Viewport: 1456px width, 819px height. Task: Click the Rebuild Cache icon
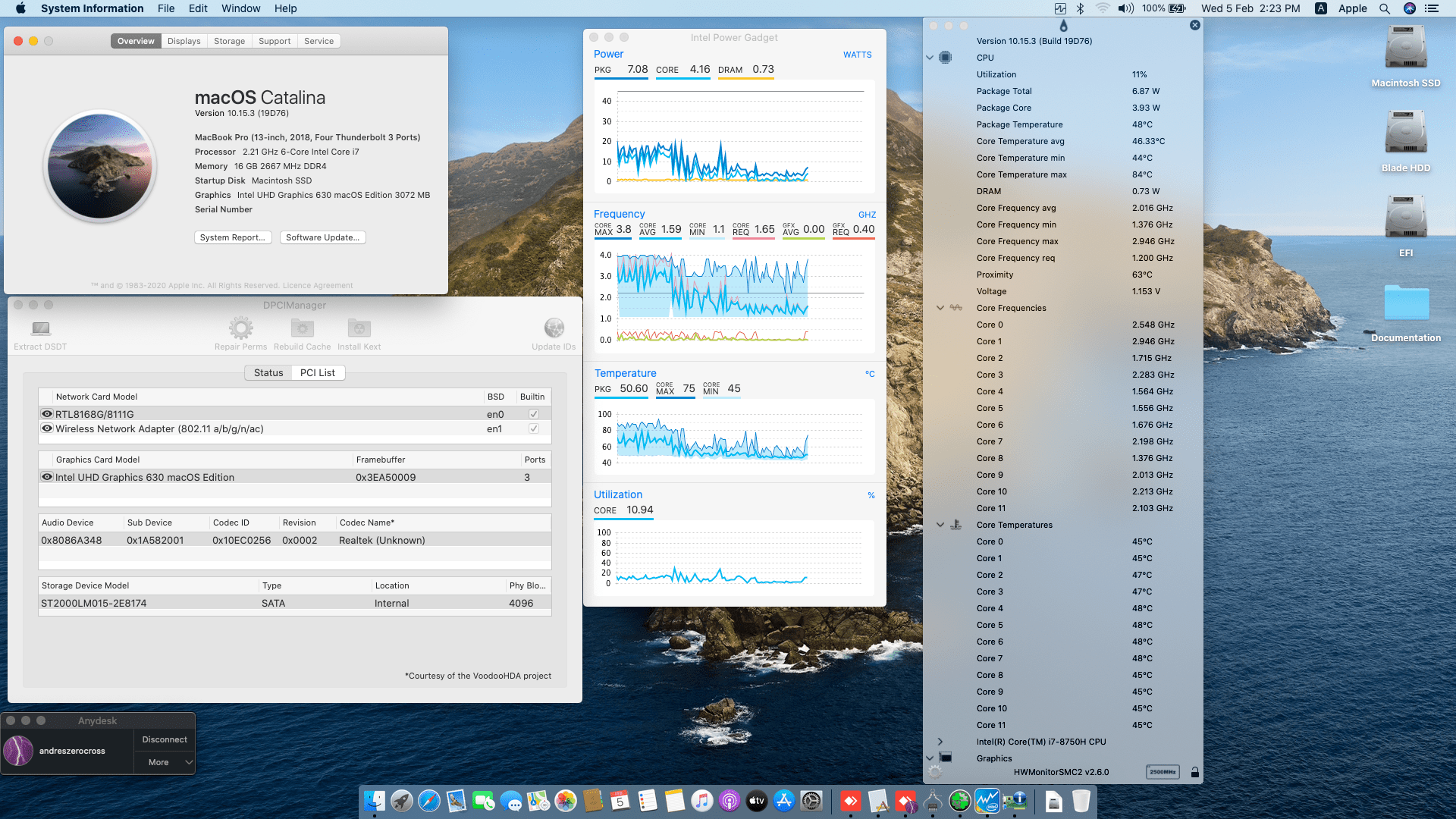(303, 328)
